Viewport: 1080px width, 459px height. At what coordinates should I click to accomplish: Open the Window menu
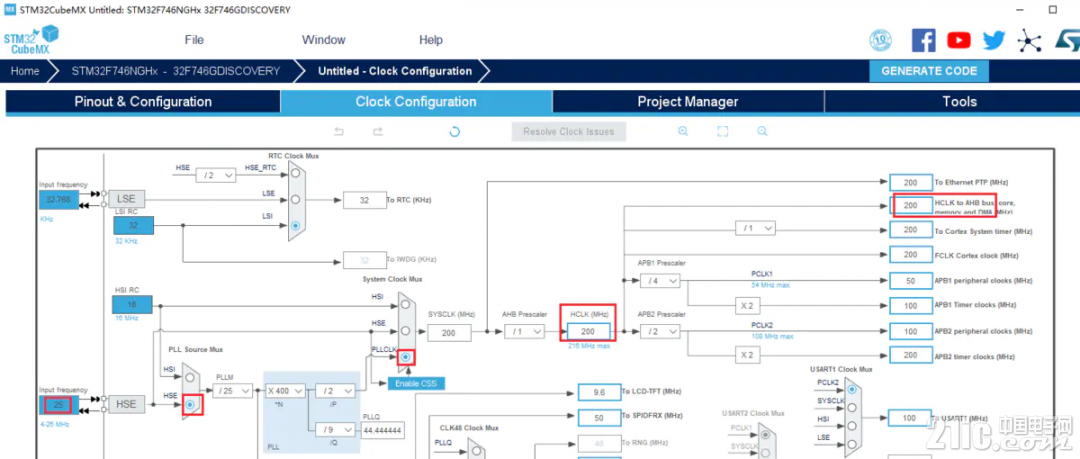coord(324,40)
